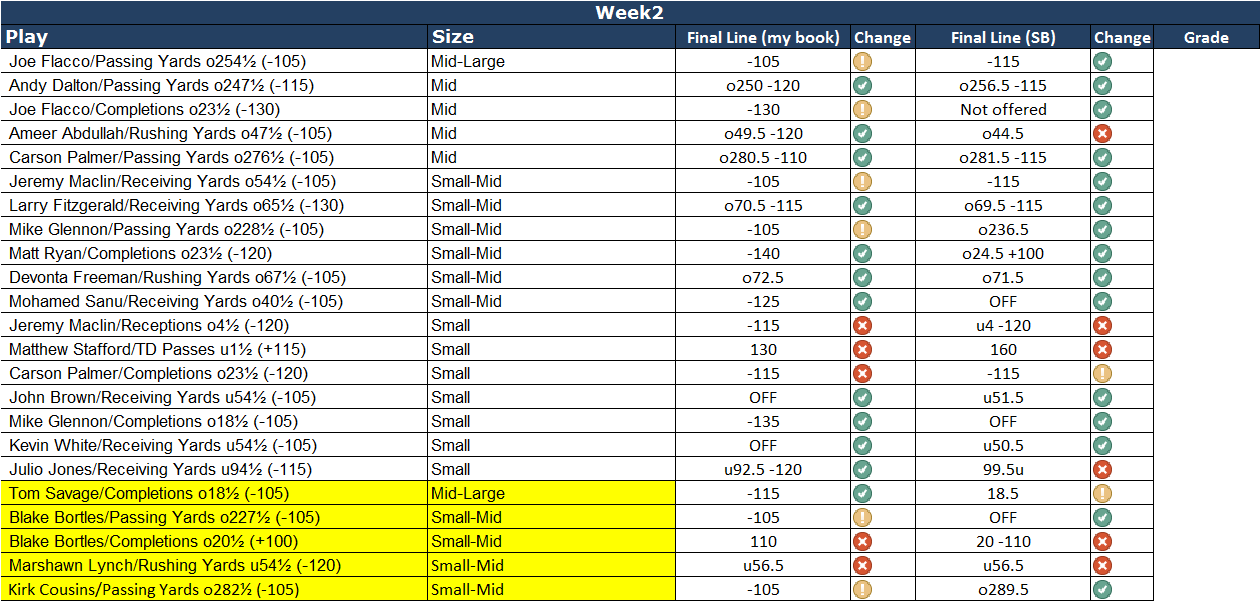This screenshot has width=1260, height=601.
Task: Select the highlighted Mid-Large size cell for Tom Savage
Action: click(x=552, y=493)
